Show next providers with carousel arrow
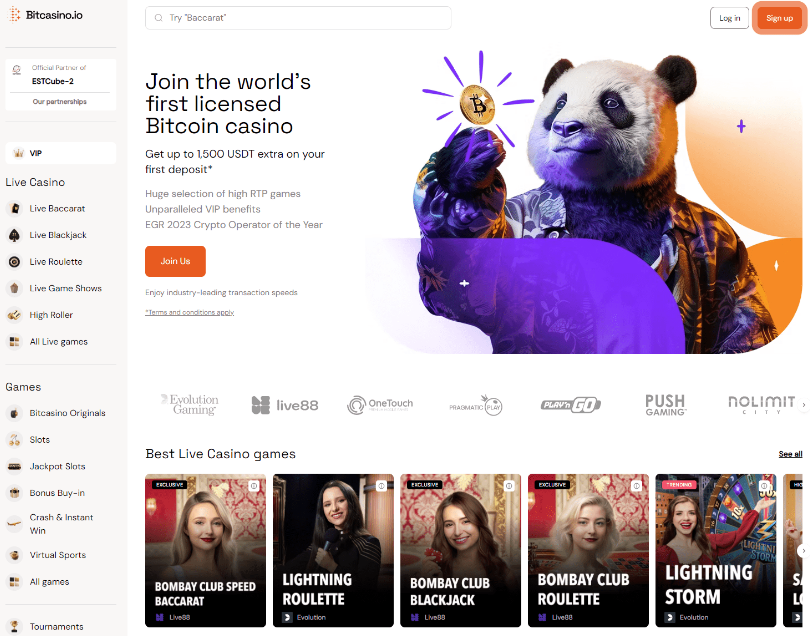 pyautogui.click(x=803, y=405)
